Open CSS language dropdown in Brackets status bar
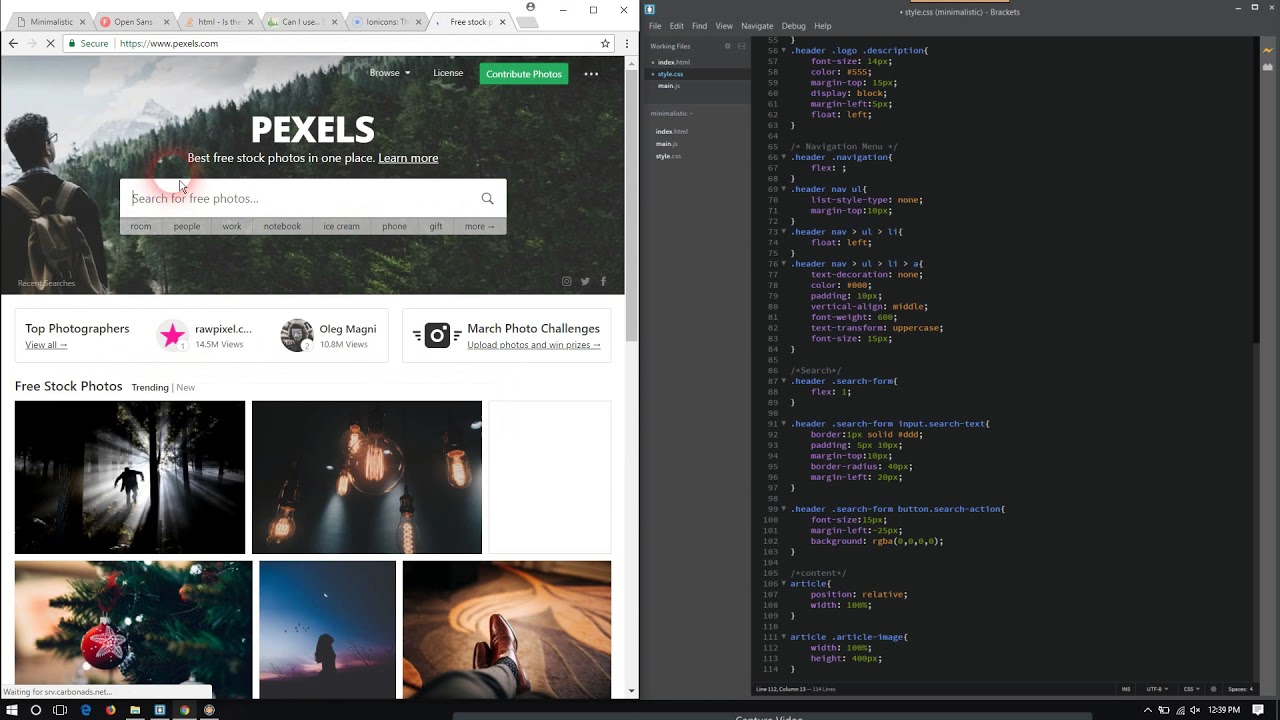Screen dimensions: 1280x720 click(x=1190, y=689)
